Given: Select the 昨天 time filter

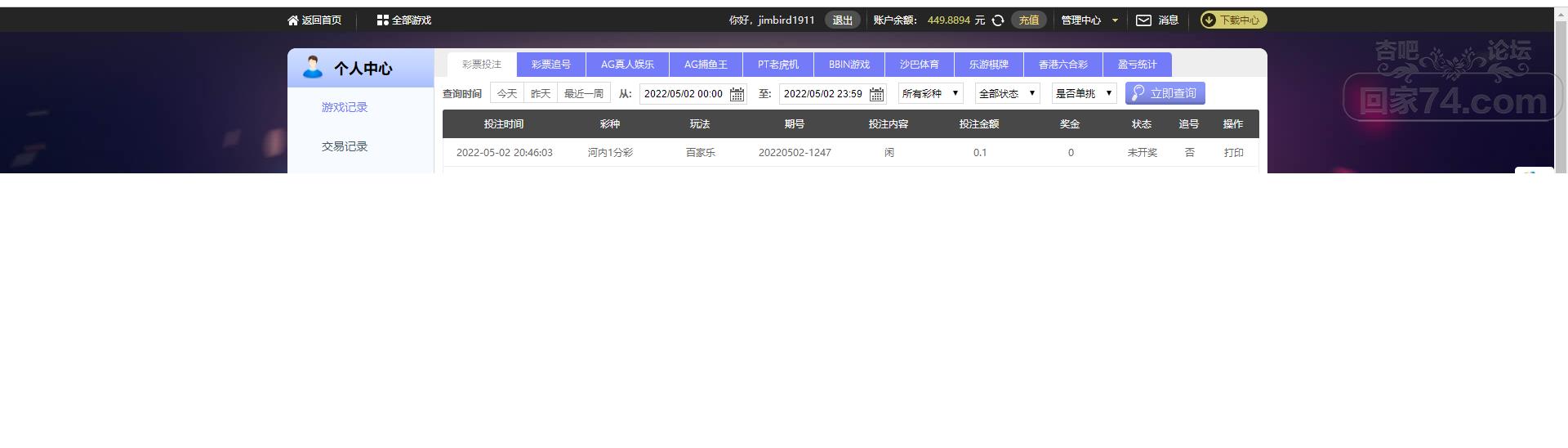Looking at the screenshot, I should tap(541, 93).
